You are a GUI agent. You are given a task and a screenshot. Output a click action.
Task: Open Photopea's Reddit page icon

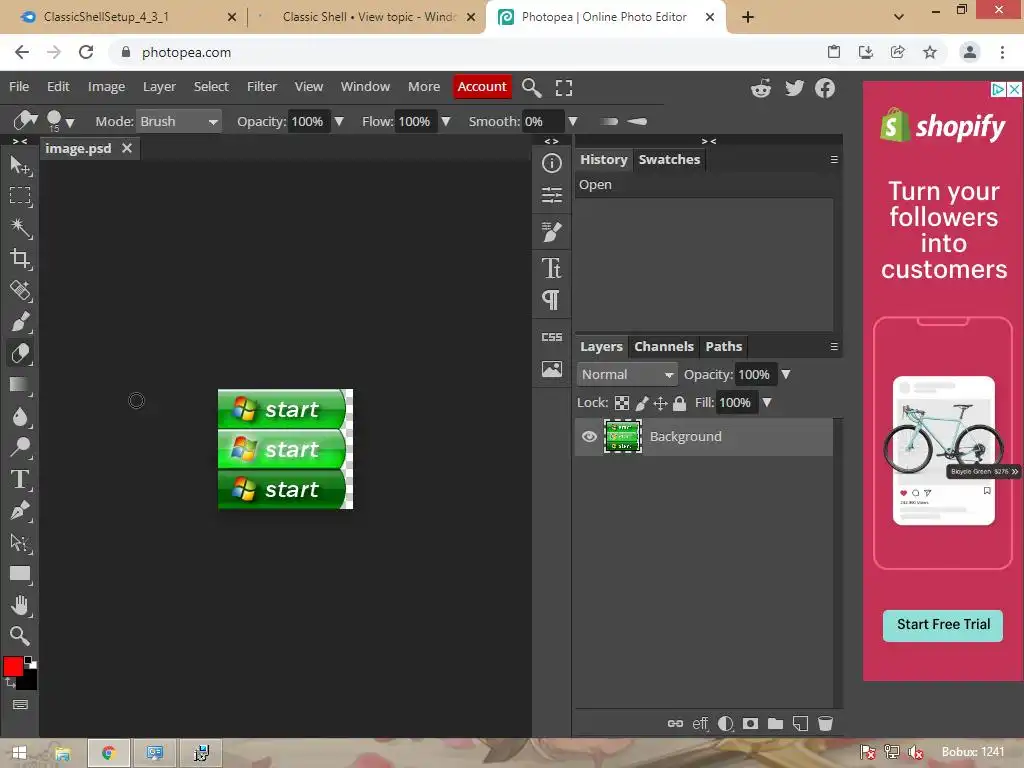coord(761,88)
